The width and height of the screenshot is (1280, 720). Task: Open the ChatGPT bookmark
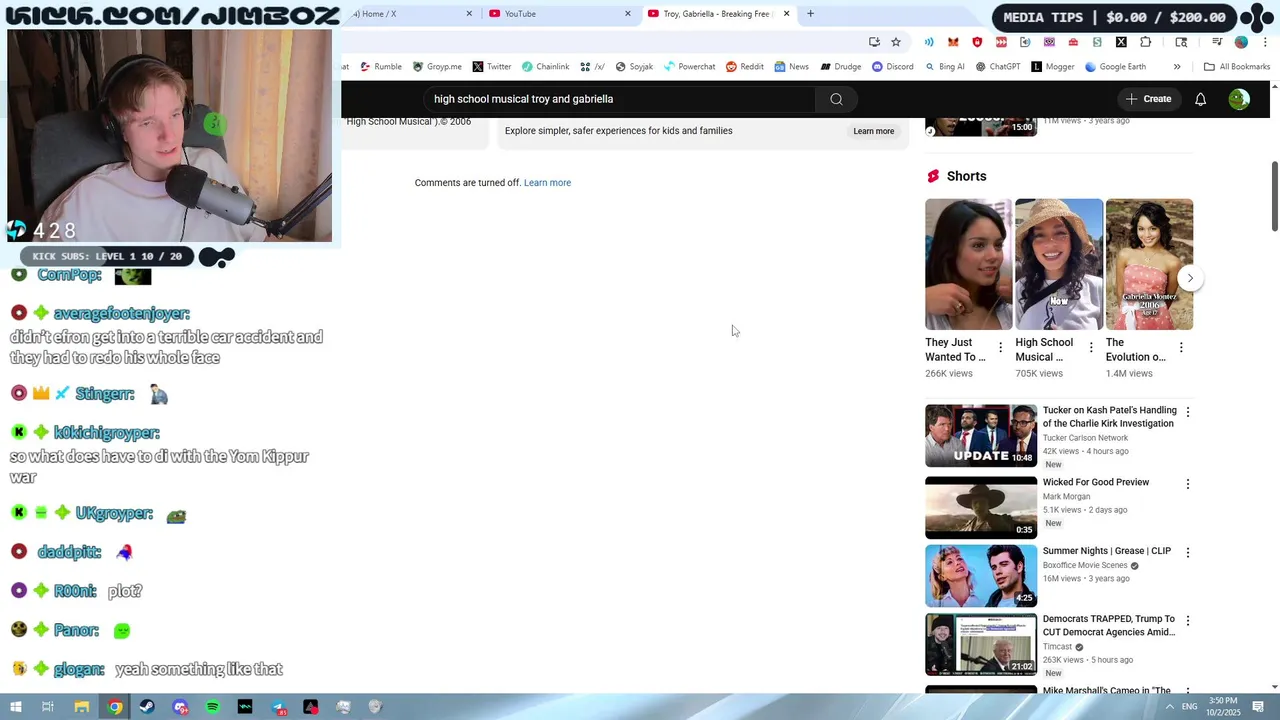tap(997, 67)
